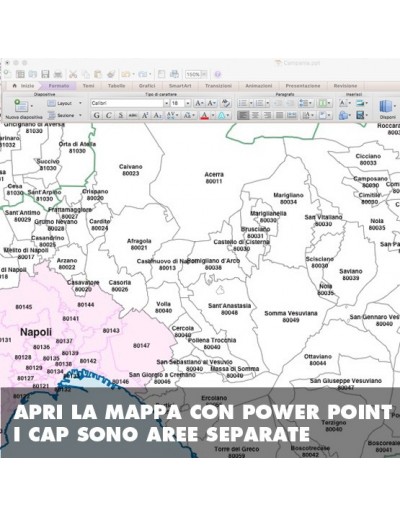Click the New from template icon
The image size is (400, 517).
(20, 74)
